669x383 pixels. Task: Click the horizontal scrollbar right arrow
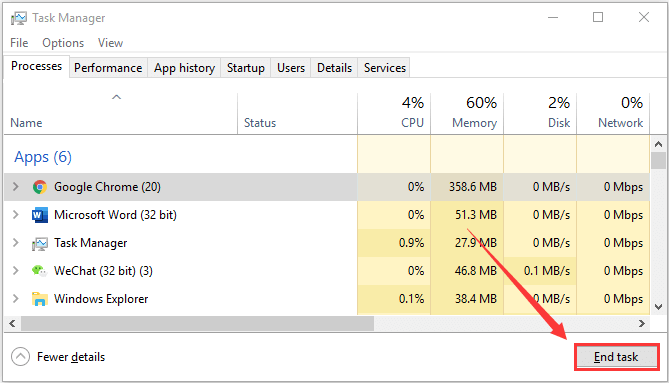(x=642, y=324)
